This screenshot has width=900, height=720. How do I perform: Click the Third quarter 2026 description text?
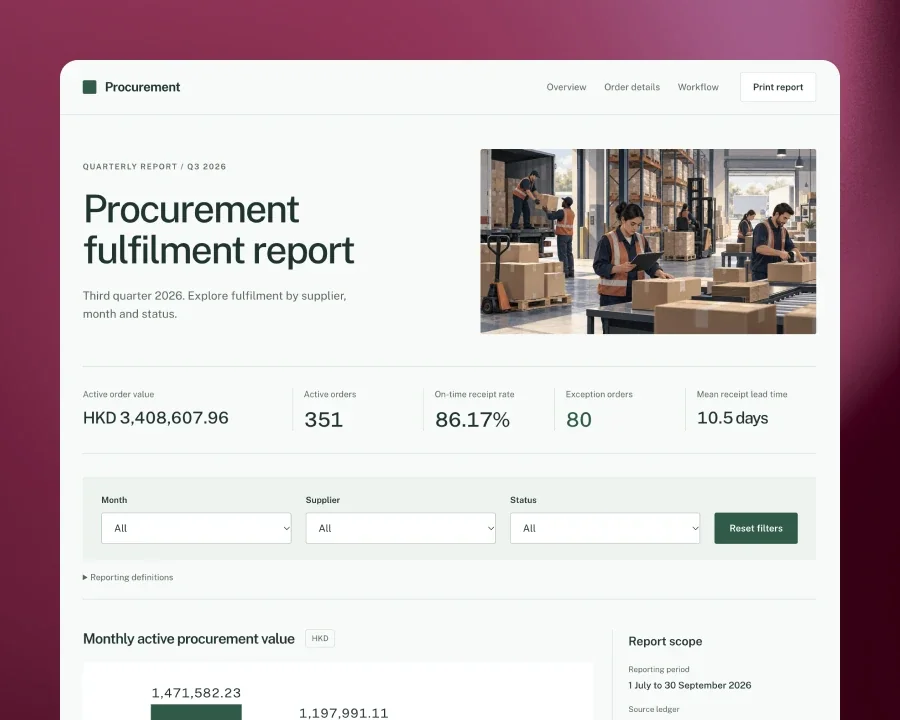pos(215,304)
